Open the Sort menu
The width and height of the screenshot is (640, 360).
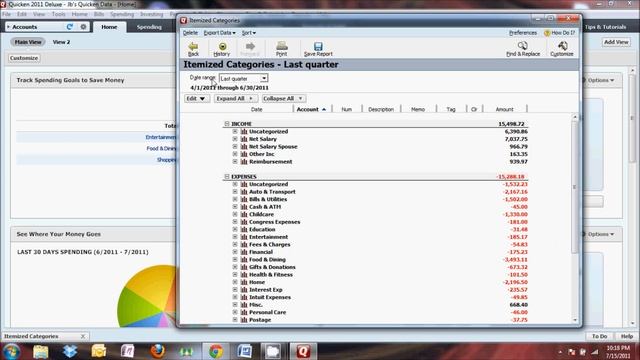click(249, 33)
